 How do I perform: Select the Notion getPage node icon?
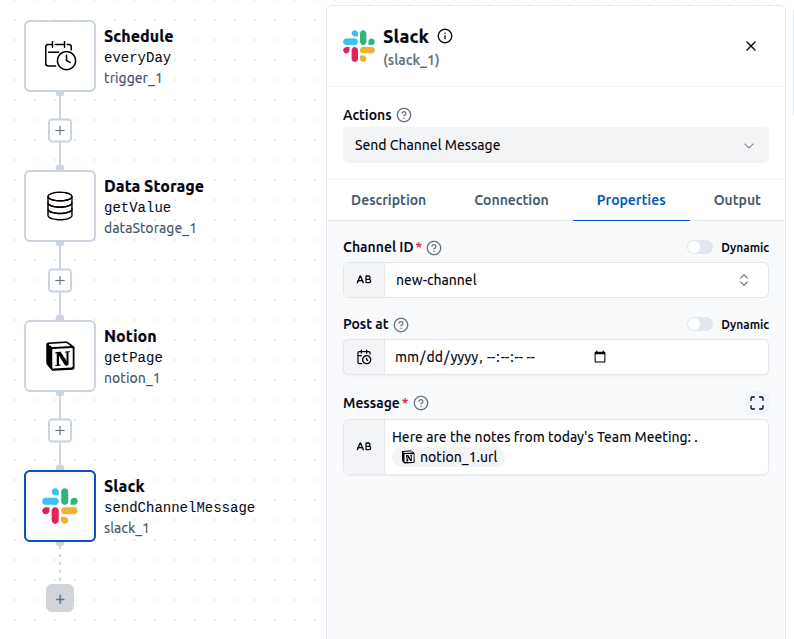click(60, 356)
